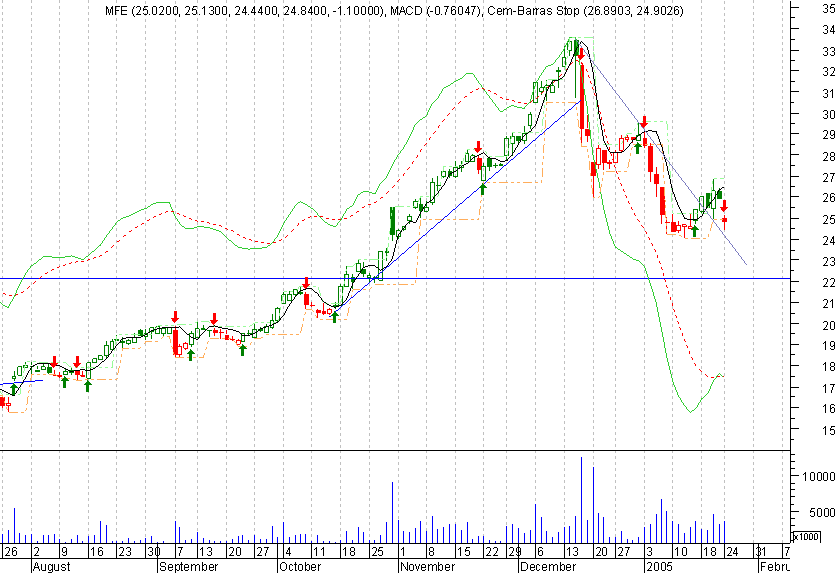Screen dimensions: 839x573
Task: Select the September month label
Action: tap(189, 566)
